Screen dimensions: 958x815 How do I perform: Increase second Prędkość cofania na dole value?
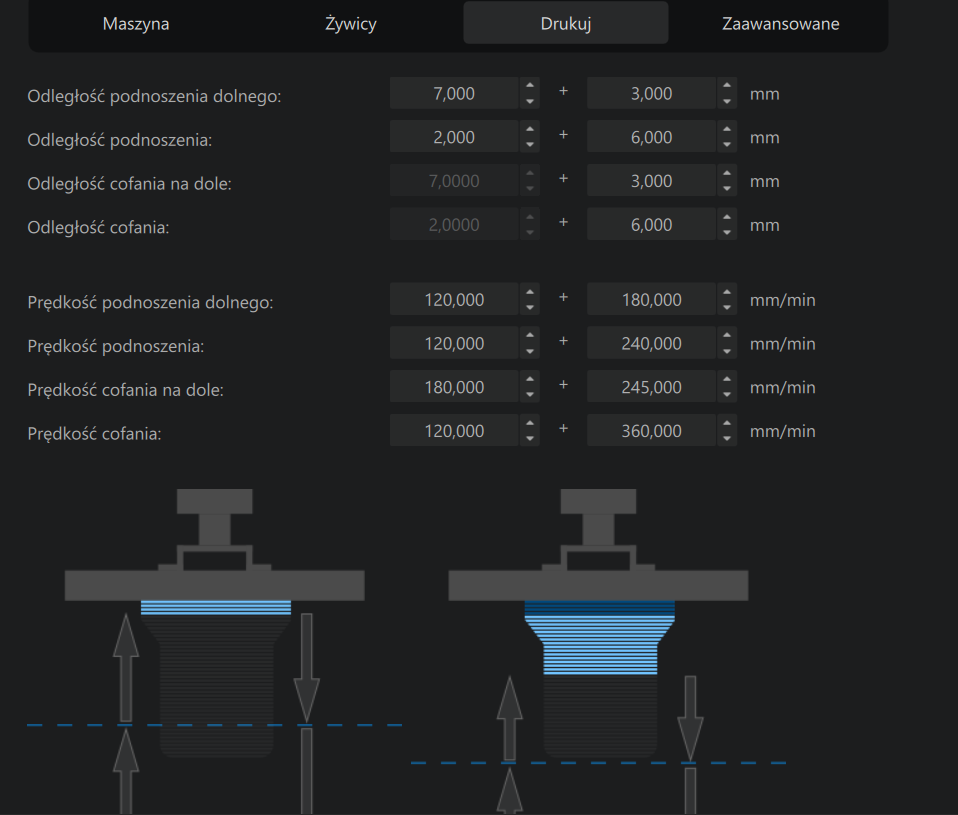point(727,379)
